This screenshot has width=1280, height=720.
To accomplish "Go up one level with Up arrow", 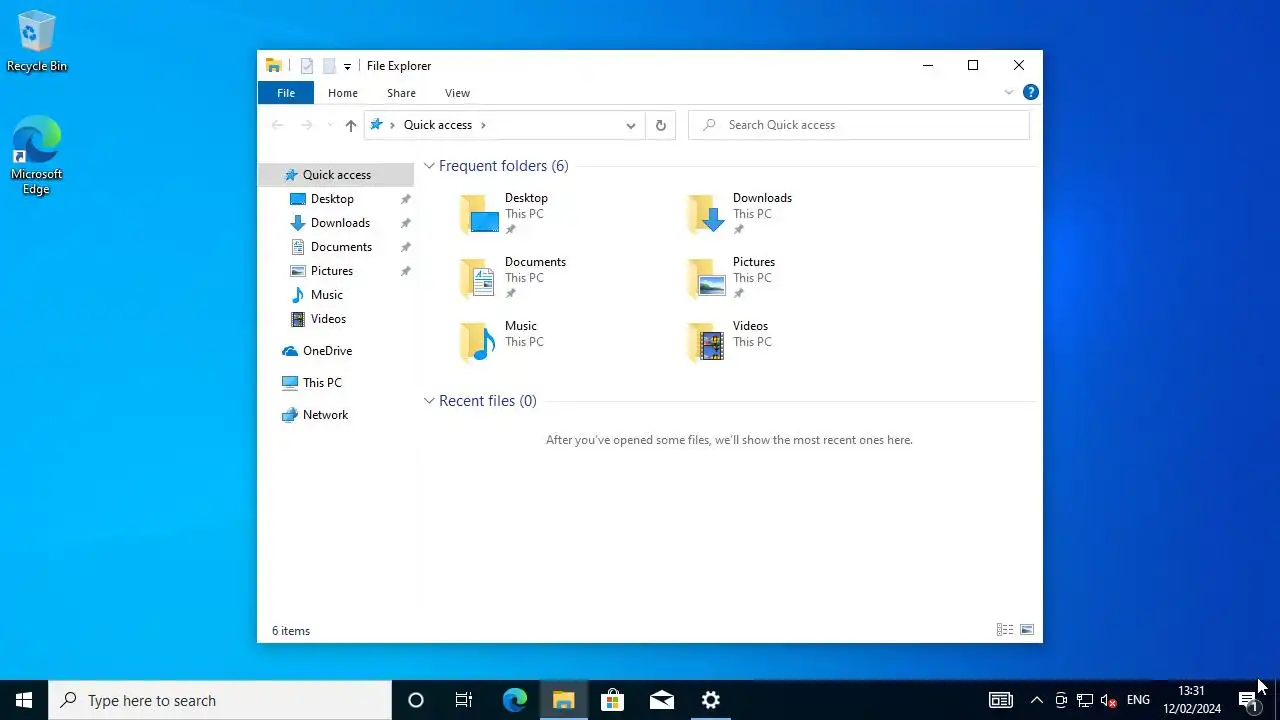I will click(350, 125).
